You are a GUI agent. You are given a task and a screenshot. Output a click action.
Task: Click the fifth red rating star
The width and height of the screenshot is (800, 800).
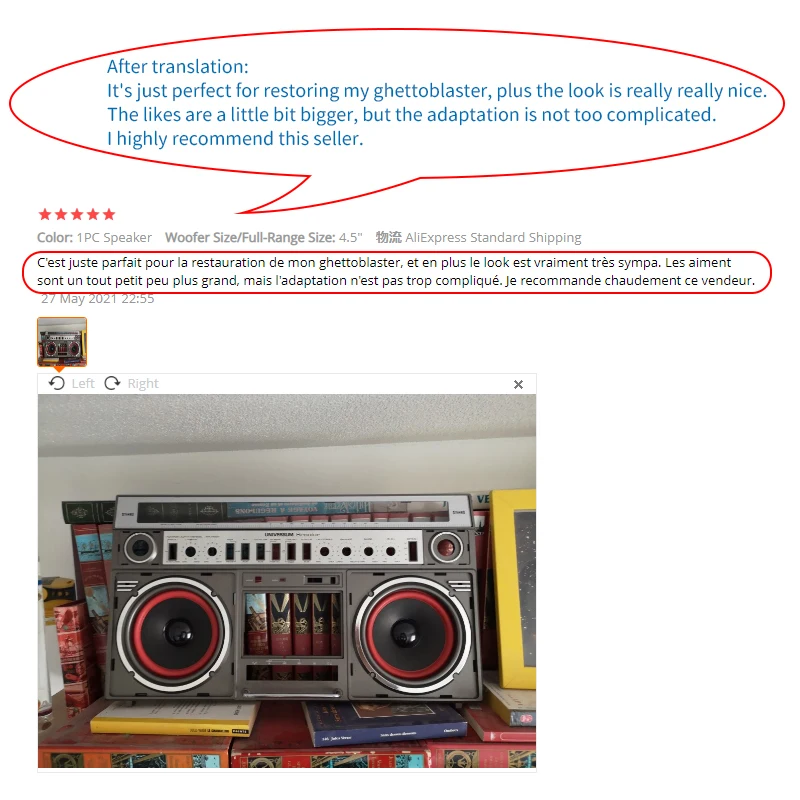[109, 214]
